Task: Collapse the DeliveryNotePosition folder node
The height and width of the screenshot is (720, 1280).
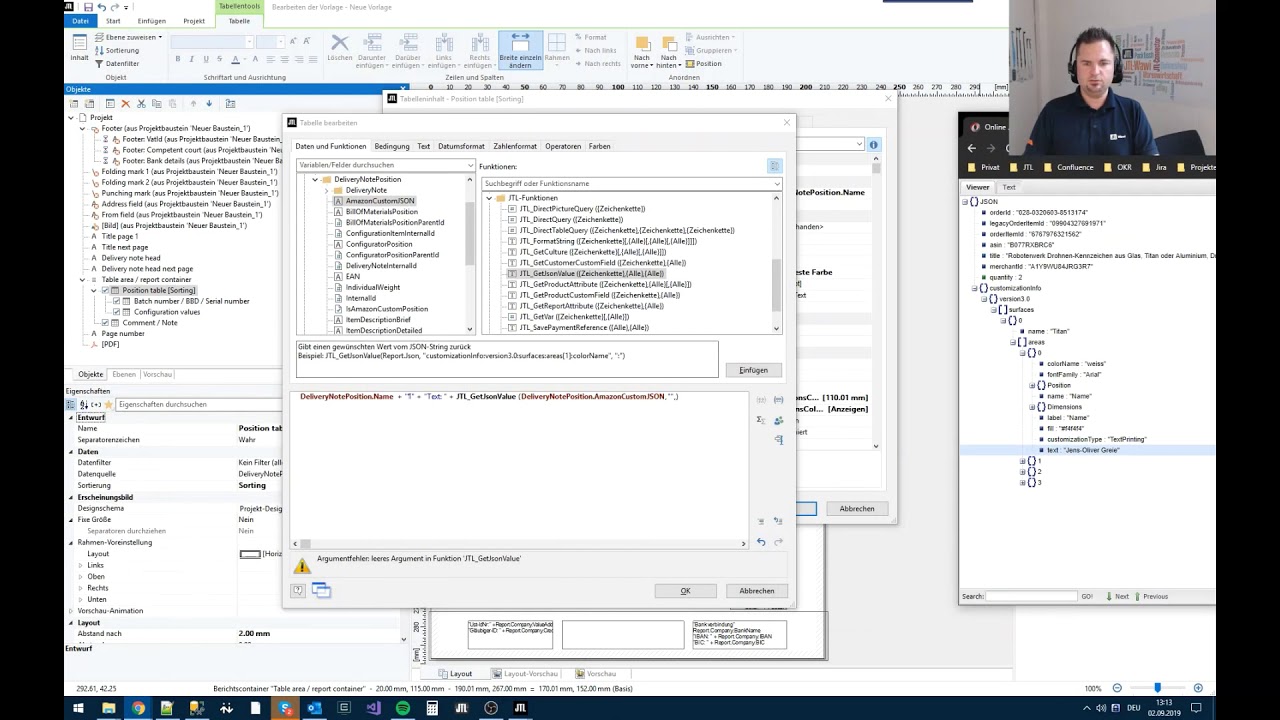Action: point(315,180)
